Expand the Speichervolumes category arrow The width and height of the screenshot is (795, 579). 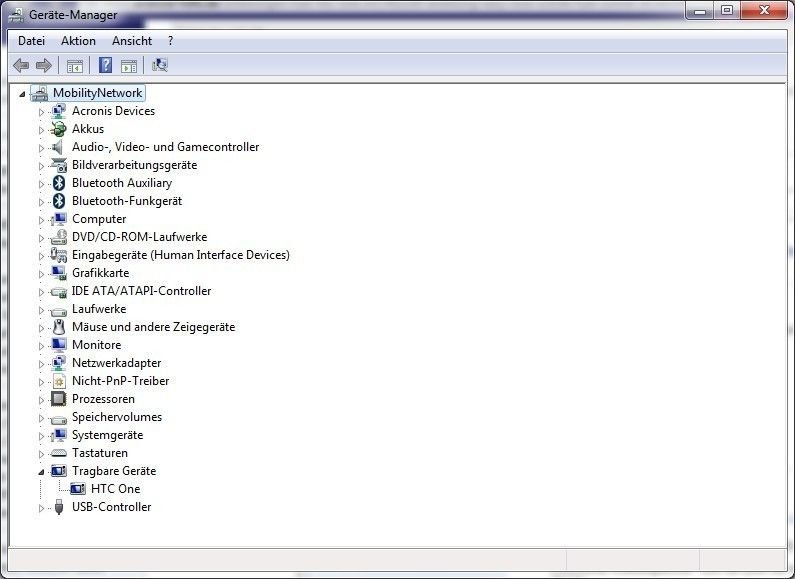(41, 418)
